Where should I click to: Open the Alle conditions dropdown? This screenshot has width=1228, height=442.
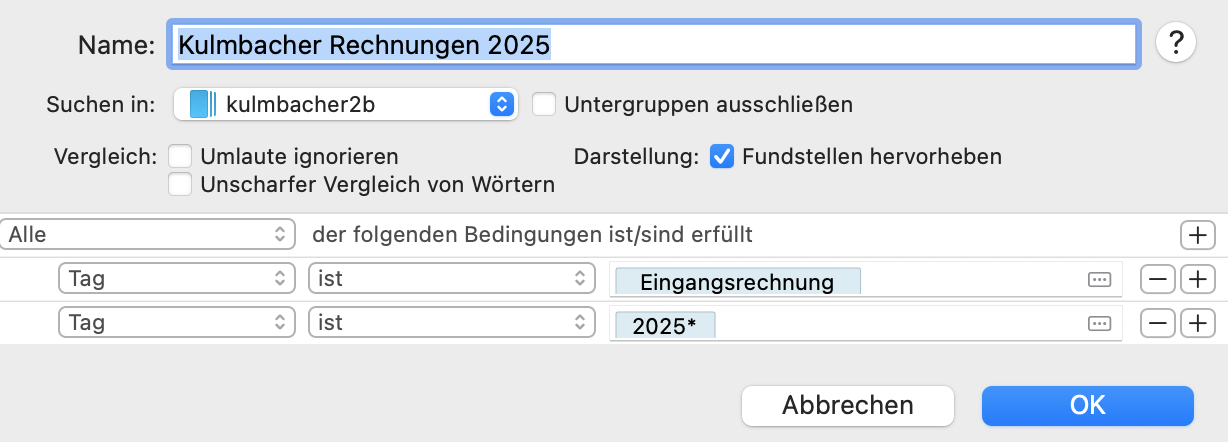[149, 235]
